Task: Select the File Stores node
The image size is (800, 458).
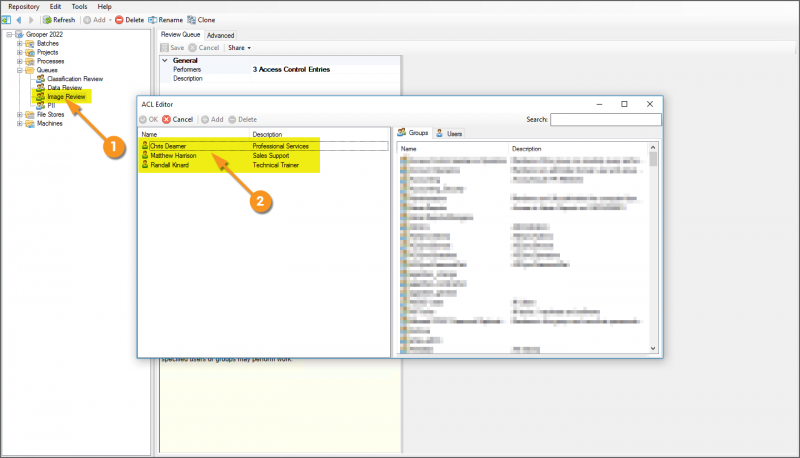Action: (50, 115)
